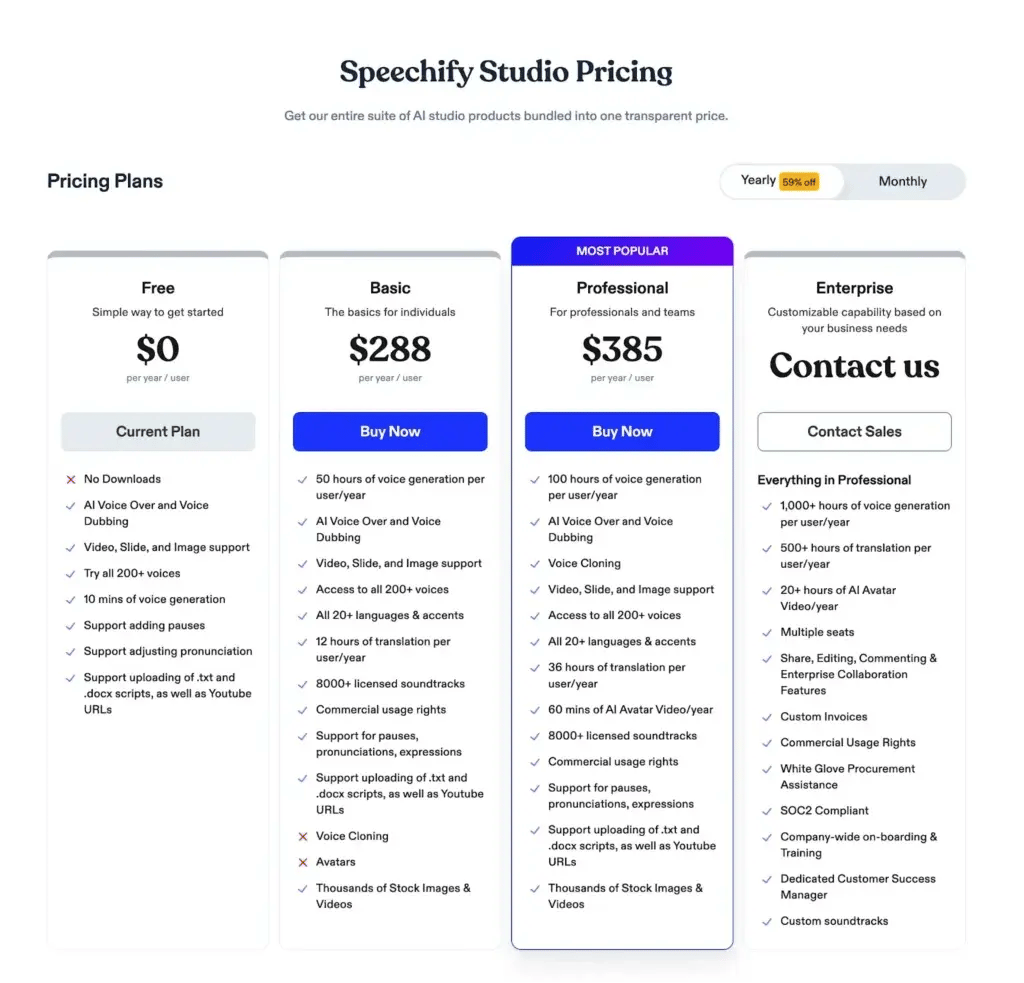Click checkmark beside Multiple seats
The height and width of the screenshot is (983, 1024).
(767, 633)
